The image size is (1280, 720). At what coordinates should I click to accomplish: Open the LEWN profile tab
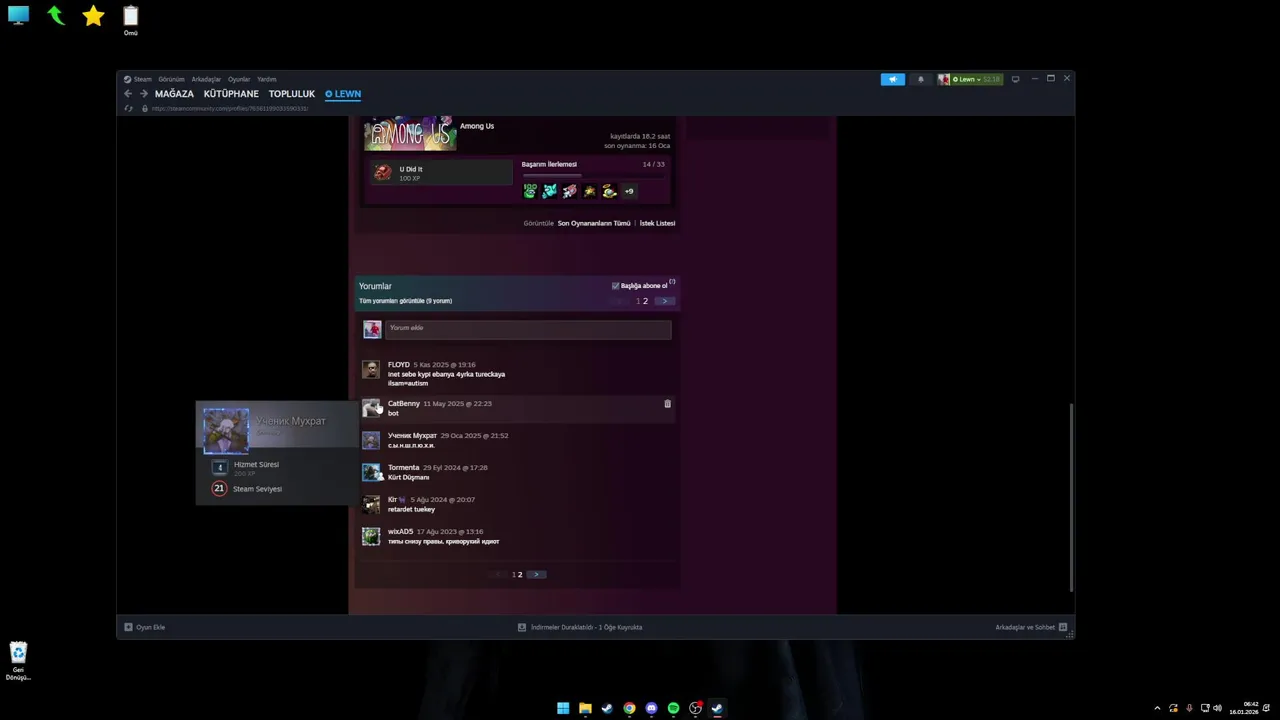coord(343,94)
